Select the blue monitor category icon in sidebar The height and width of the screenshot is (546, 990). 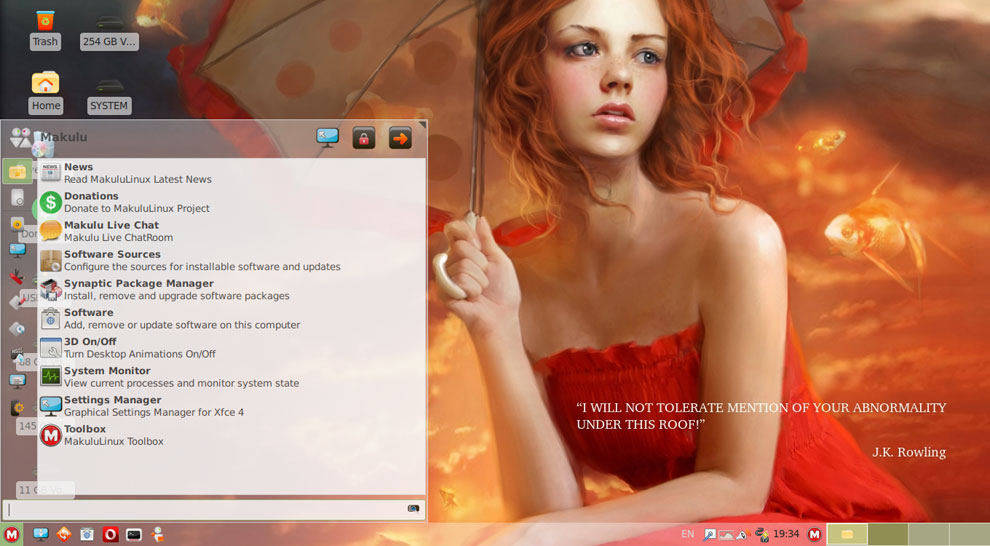[x=18, y=250]
